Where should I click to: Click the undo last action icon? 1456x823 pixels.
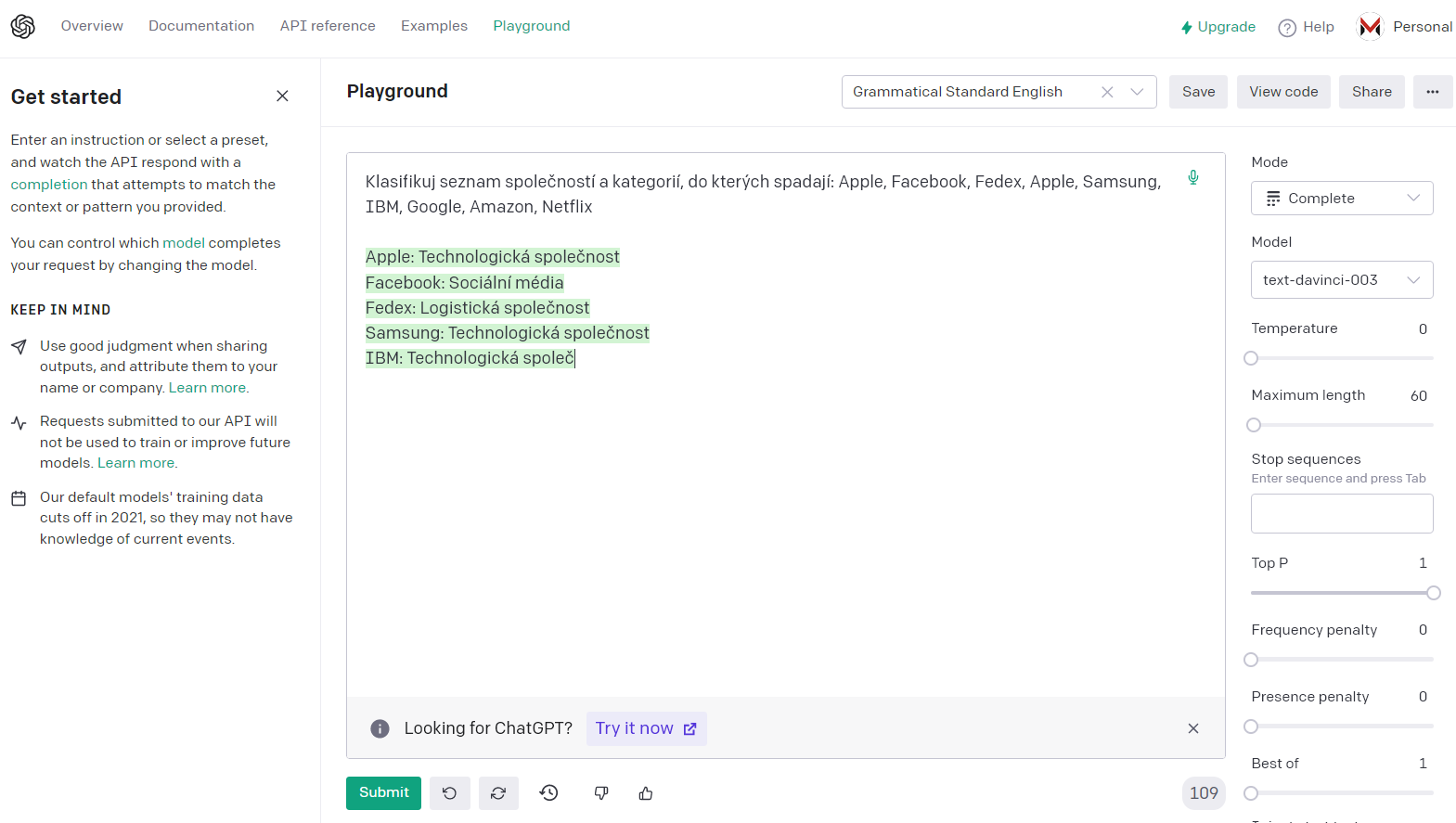(x=450, y=793)
